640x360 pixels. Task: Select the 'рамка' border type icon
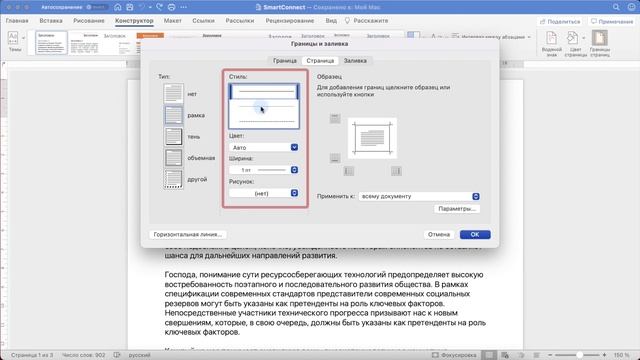173,115
